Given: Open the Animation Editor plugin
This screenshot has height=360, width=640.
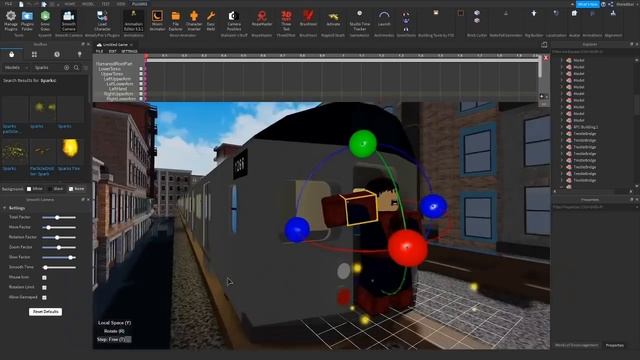Looking at the screenshot, I should point(133,20).
